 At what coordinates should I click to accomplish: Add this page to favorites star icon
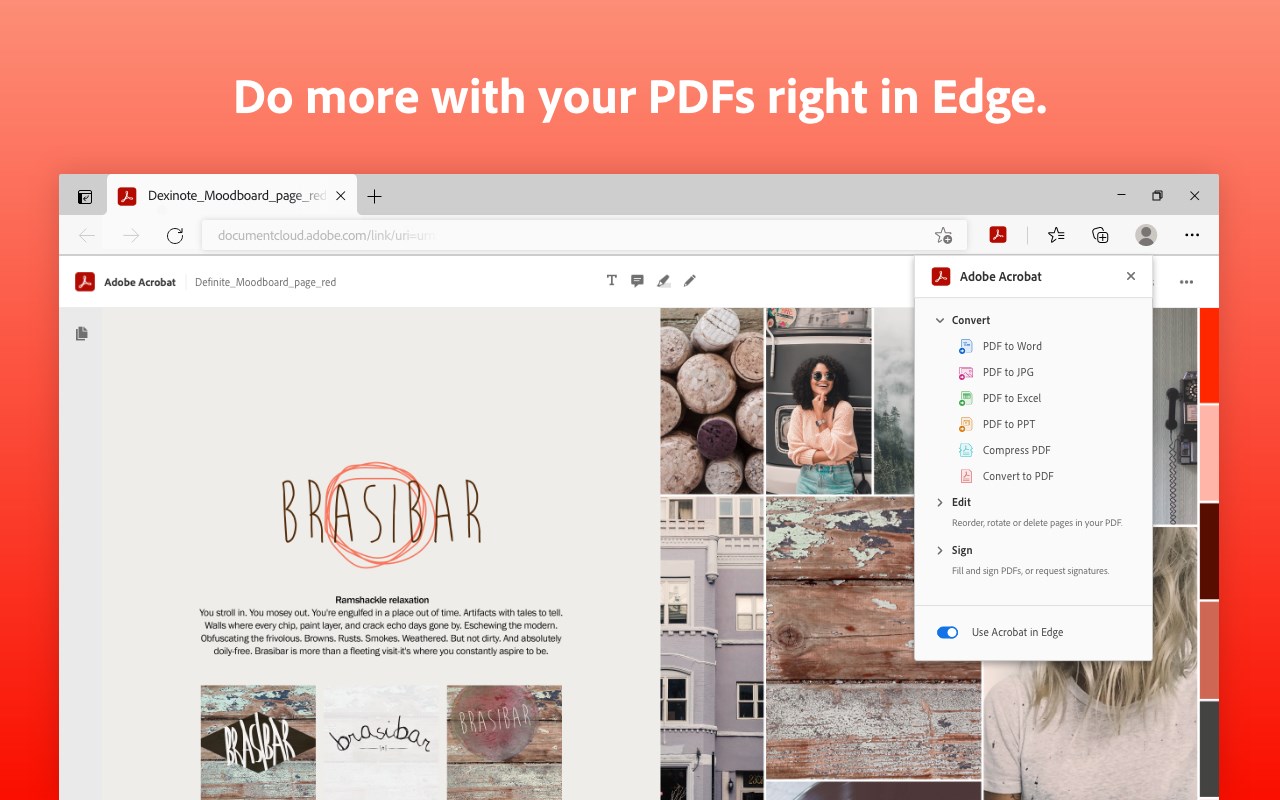(x=943, y=235)
